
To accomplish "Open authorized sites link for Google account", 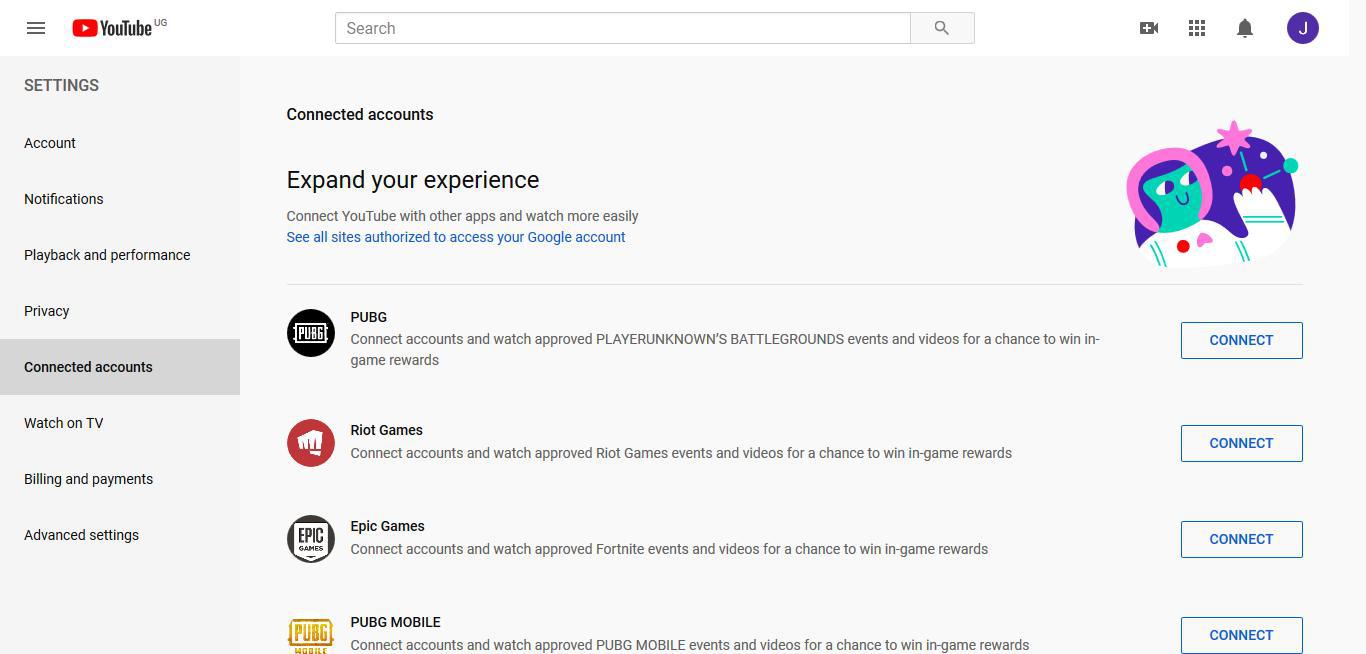I will pos(456,237).
